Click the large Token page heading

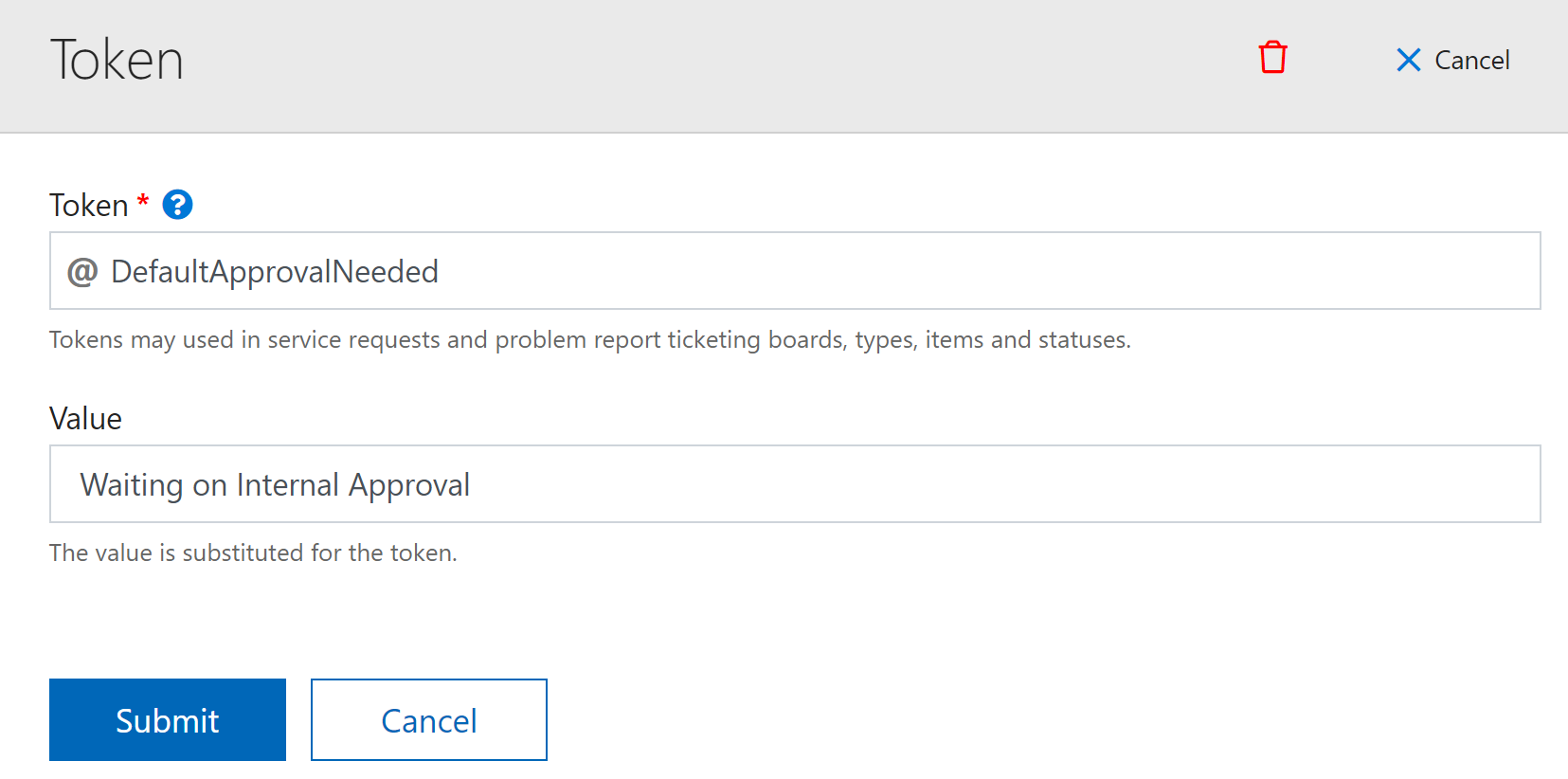tap(117, 60)
